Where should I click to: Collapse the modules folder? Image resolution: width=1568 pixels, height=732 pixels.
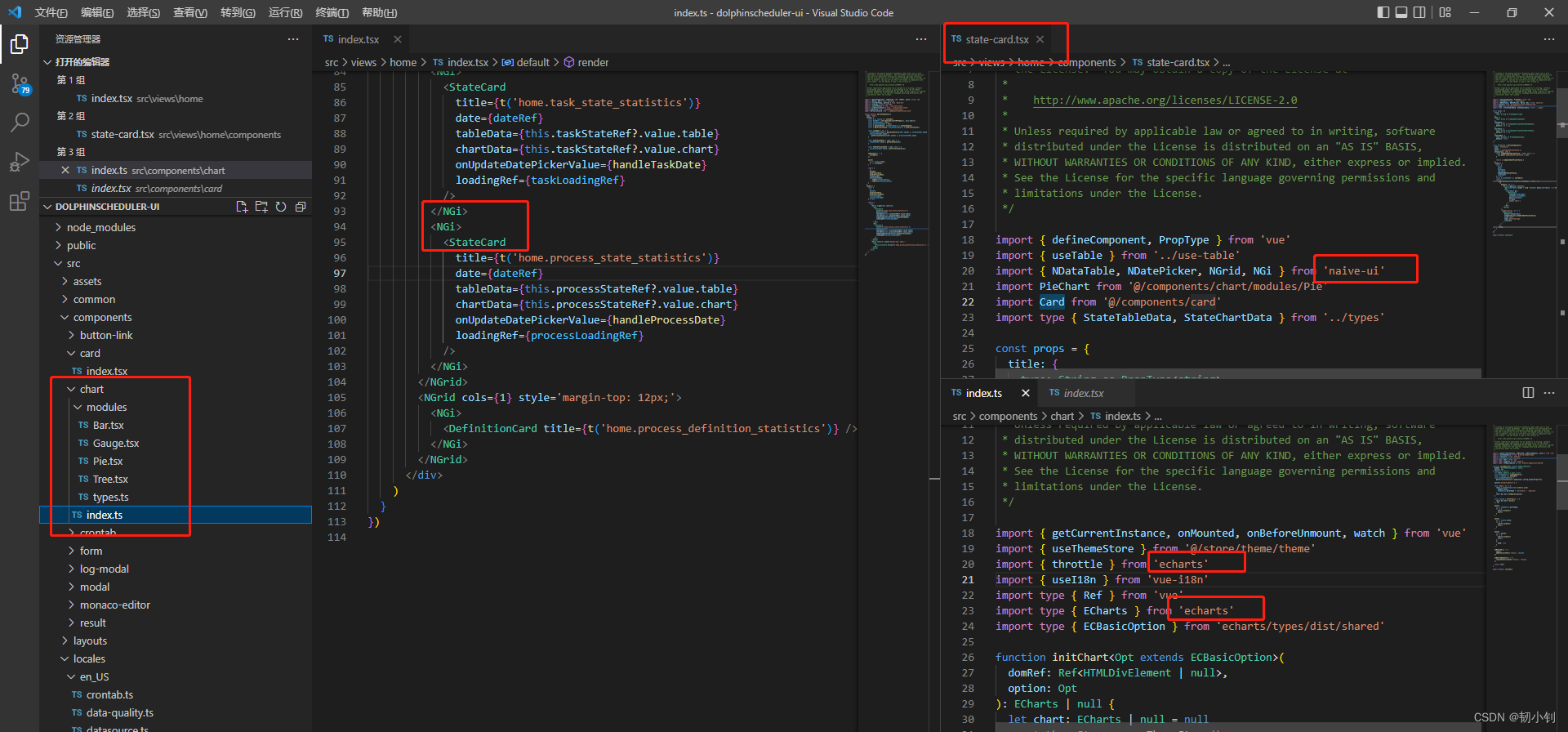click(106, 407)
